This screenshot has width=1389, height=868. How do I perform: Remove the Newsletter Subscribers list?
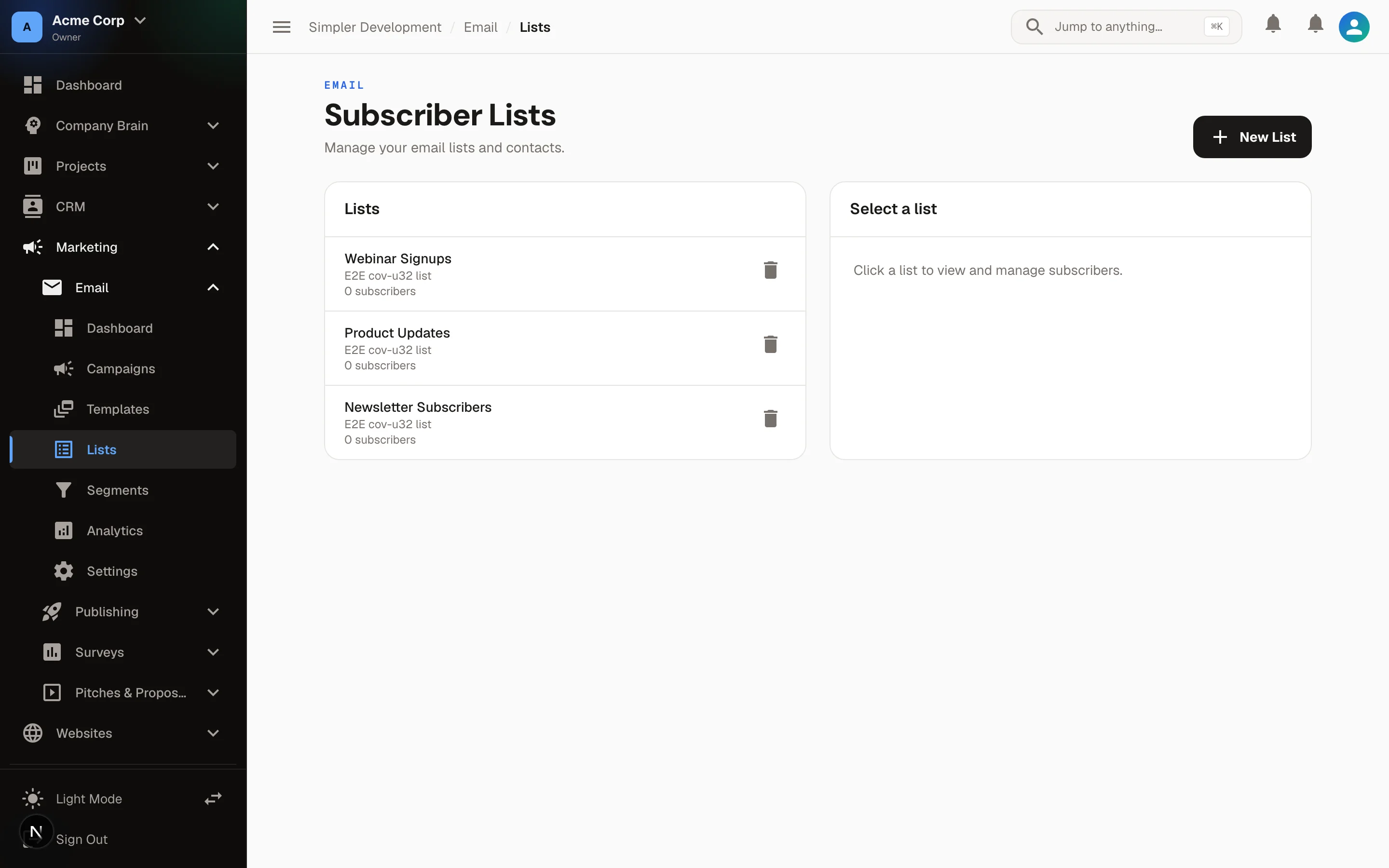[770, 419]
